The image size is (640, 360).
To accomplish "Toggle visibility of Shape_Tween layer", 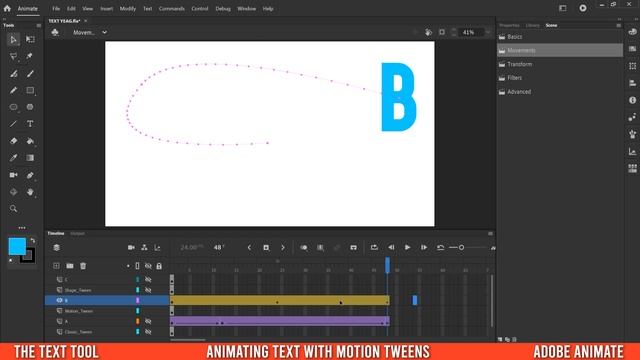I will pos(148,290).
